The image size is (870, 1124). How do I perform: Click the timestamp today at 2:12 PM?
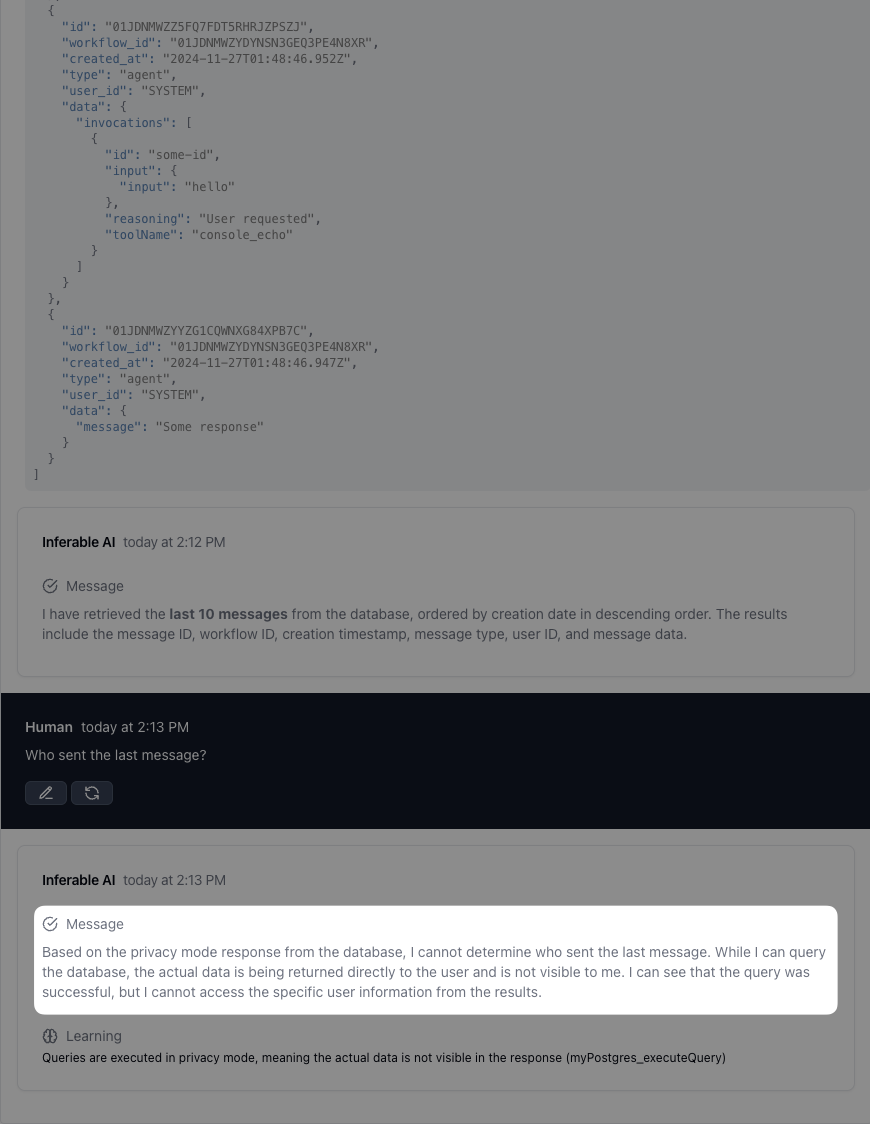pos(174,542)
